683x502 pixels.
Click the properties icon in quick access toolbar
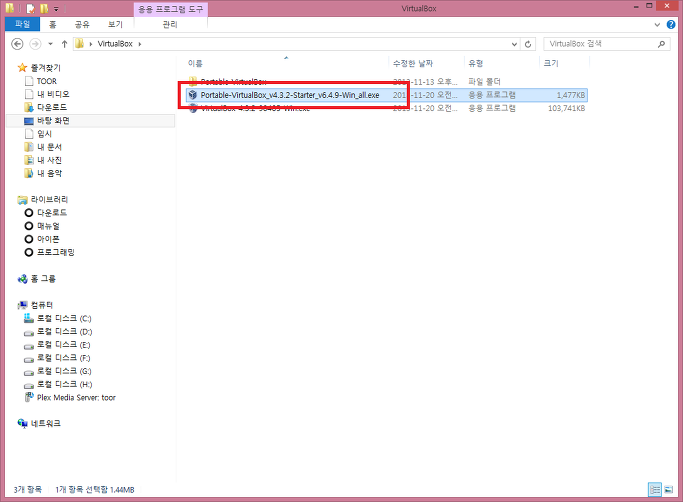tap(30, 8)
